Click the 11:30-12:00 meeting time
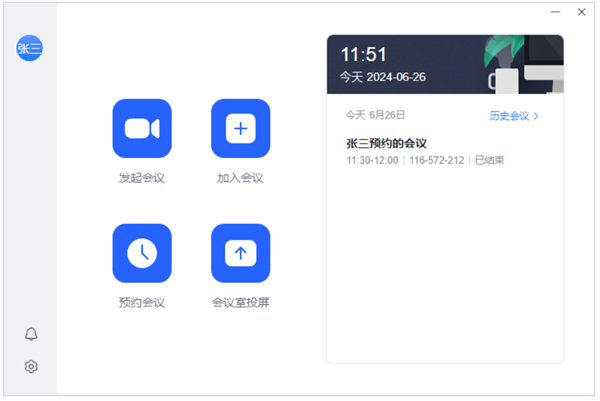 click(x=372, y=160)
